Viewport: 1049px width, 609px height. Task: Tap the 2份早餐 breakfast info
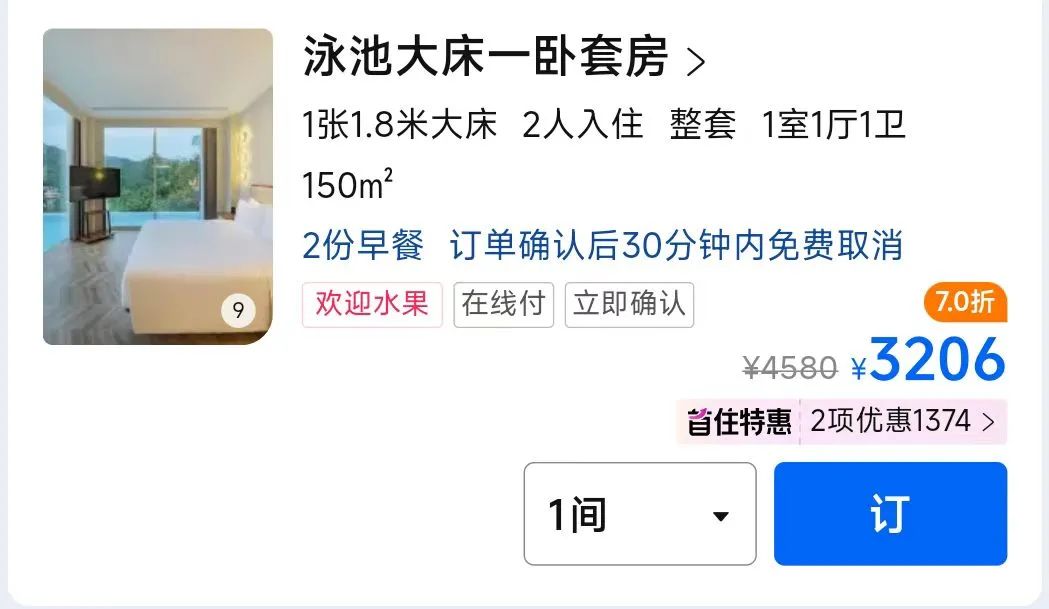(363, 245)
